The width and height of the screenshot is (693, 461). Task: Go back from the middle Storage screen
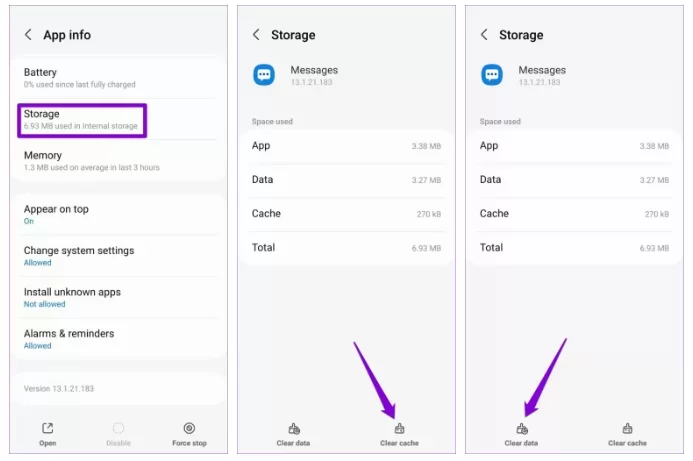pyautogui.click(x=256, y=35)
